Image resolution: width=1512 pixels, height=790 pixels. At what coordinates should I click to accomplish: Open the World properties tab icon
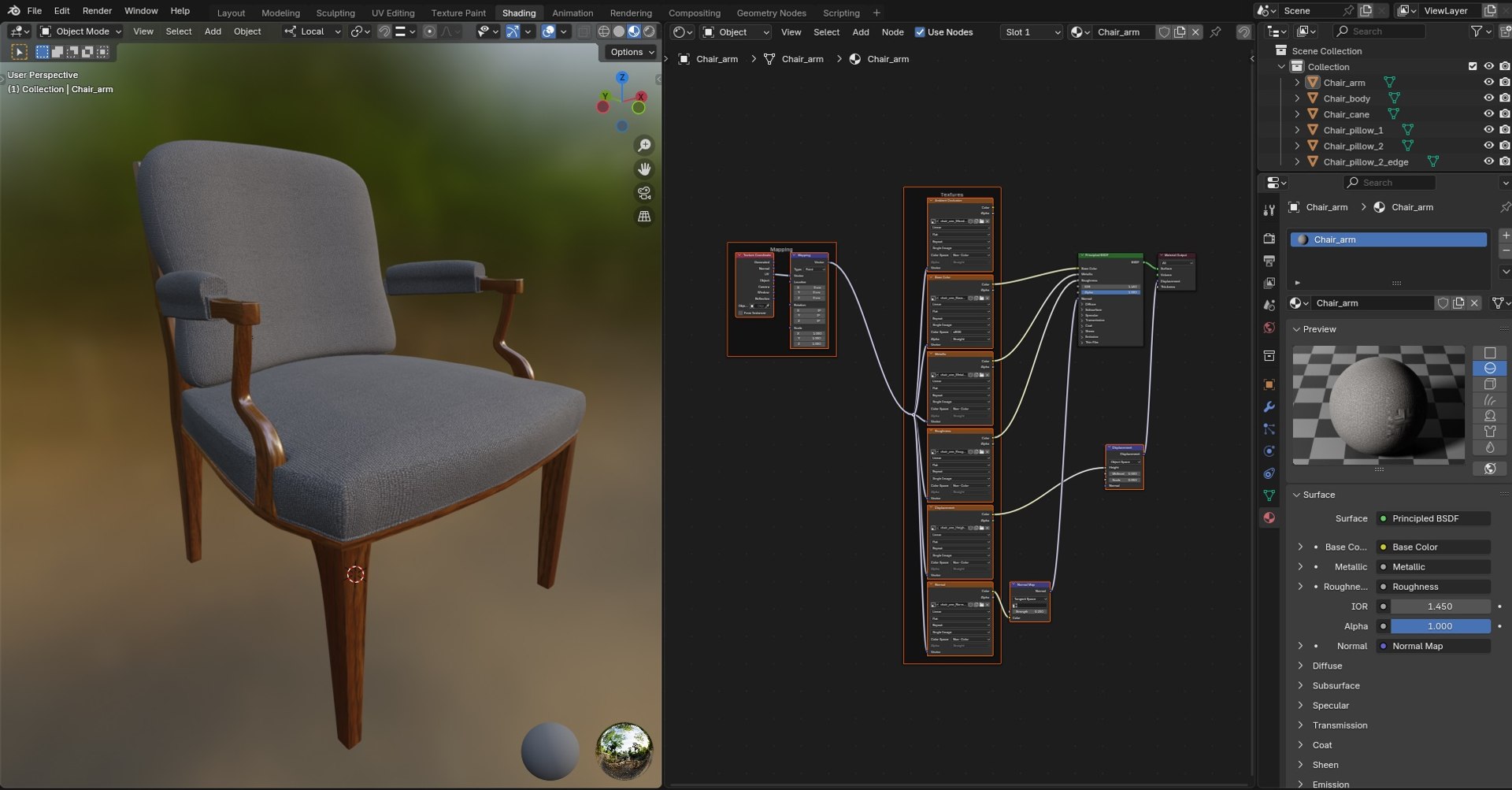coord(1269,328)
